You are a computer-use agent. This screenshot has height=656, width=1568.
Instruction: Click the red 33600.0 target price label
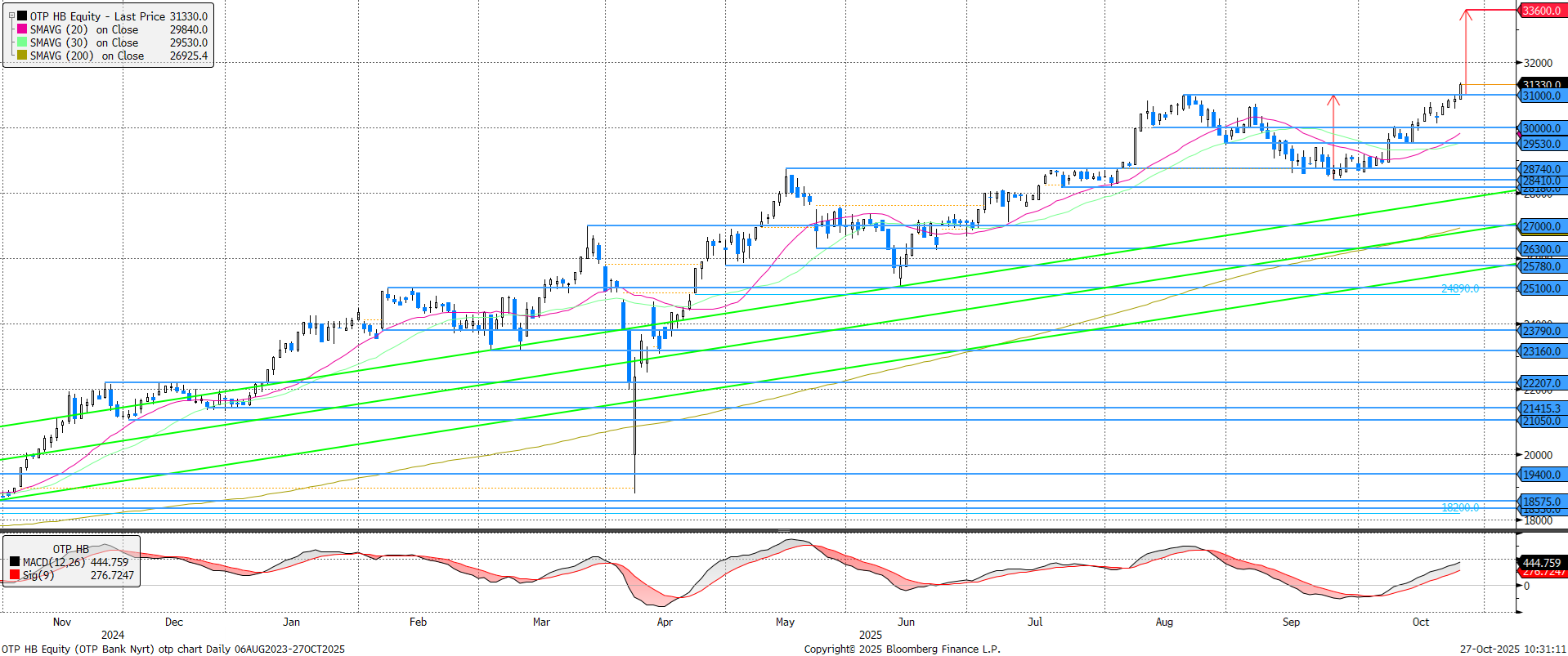point(1541,11)
